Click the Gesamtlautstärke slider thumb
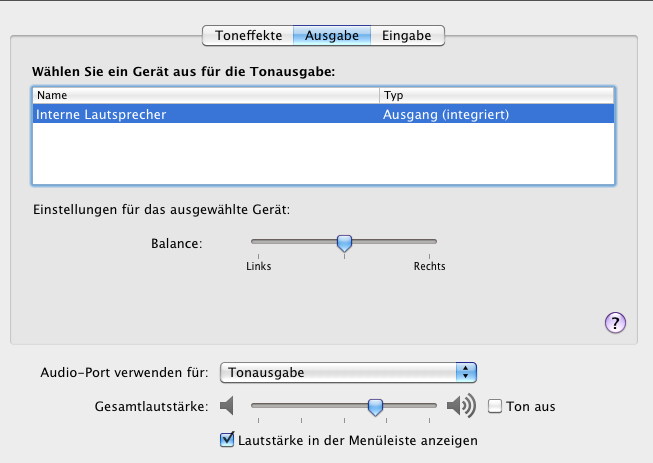Screen dimensions: 653x463 pos(375,406)
